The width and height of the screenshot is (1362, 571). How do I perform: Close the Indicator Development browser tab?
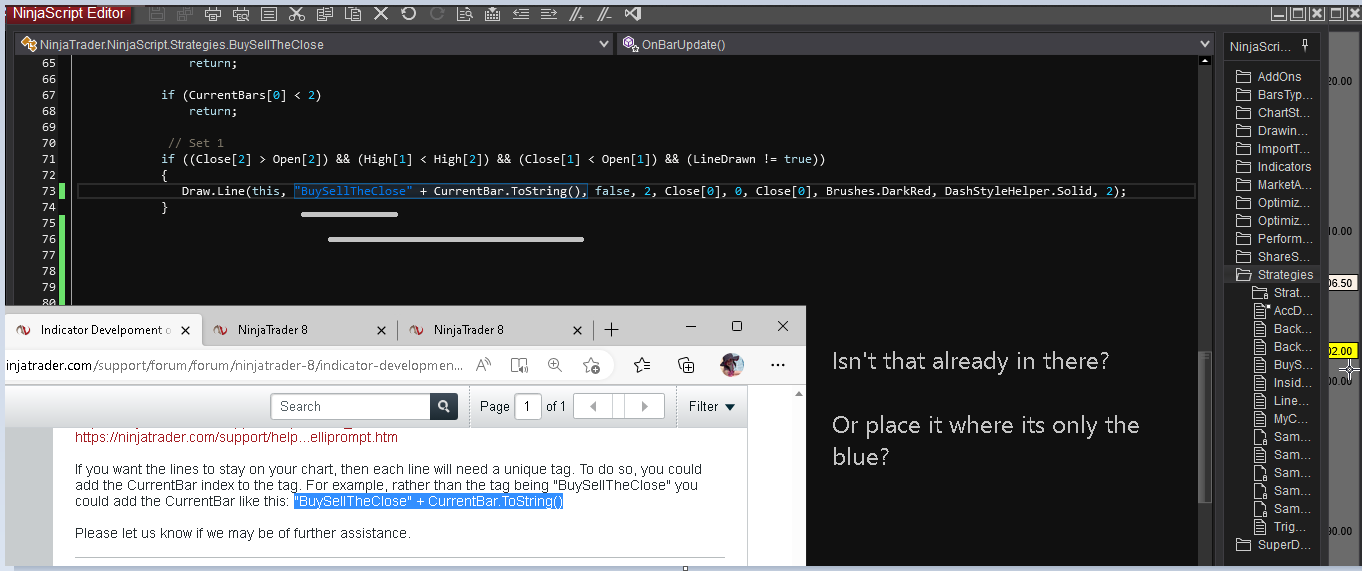185,331
